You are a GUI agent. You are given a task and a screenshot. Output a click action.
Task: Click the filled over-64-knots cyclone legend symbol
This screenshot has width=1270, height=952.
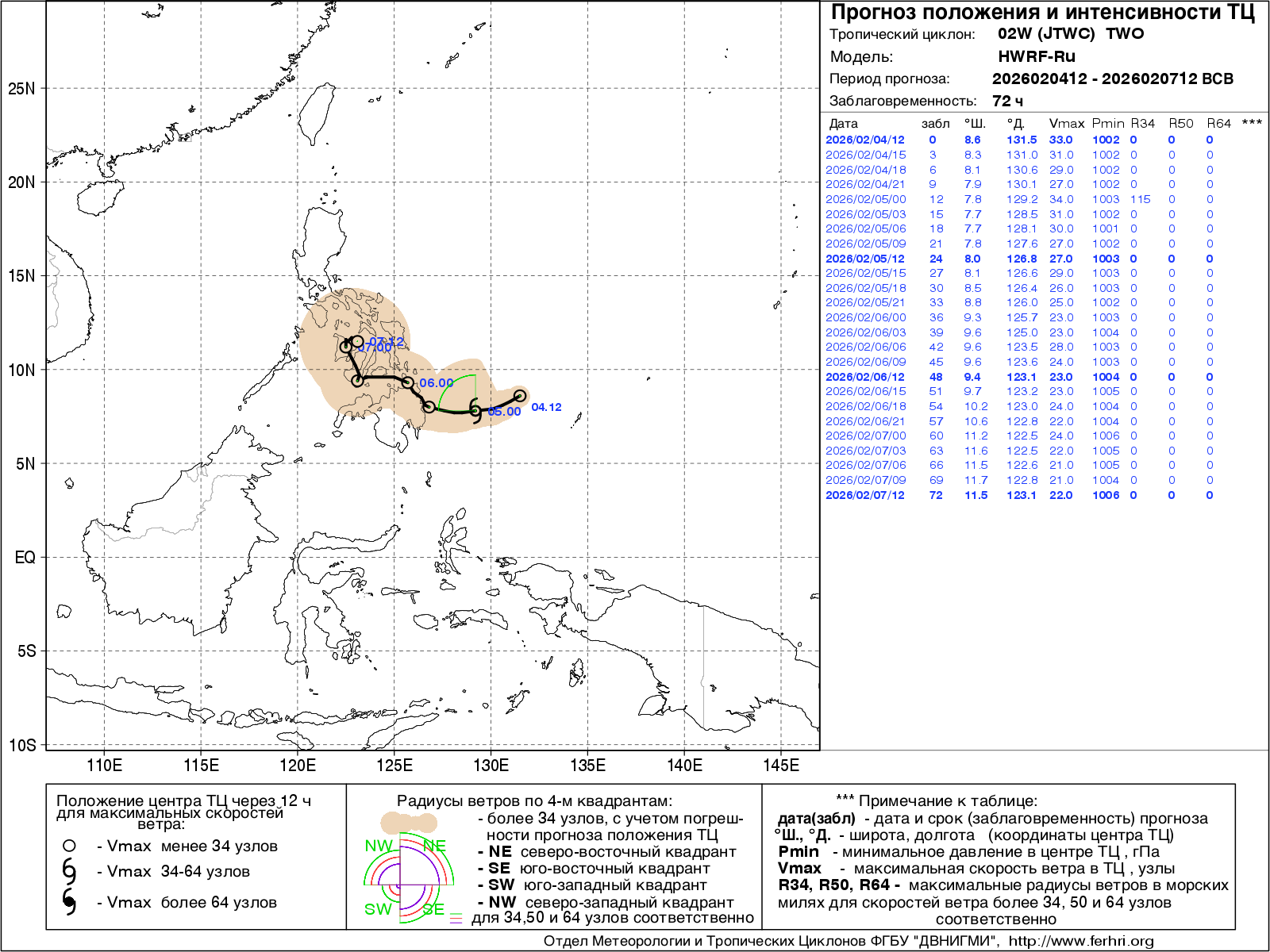[69, 902]
